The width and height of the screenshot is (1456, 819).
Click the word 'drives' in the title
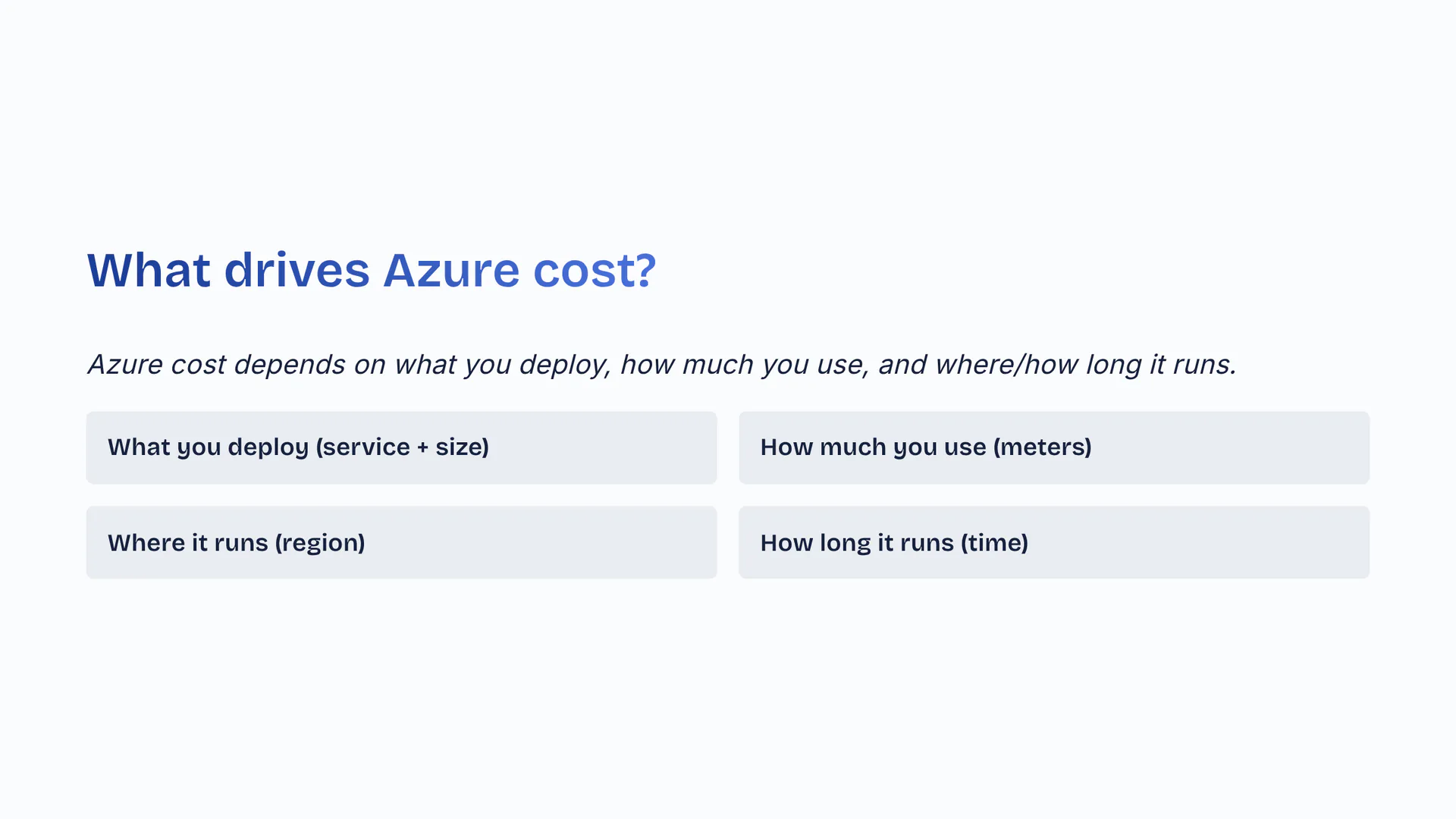click(x=297, y=270)
